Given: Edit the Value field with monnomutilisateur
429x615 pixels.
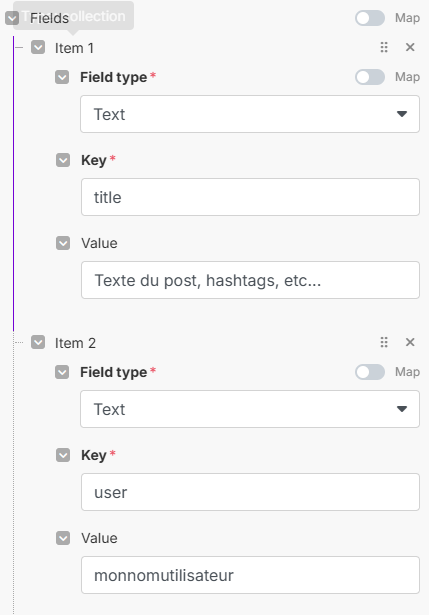Looking at the screenshot, I should tap(250, 575).
